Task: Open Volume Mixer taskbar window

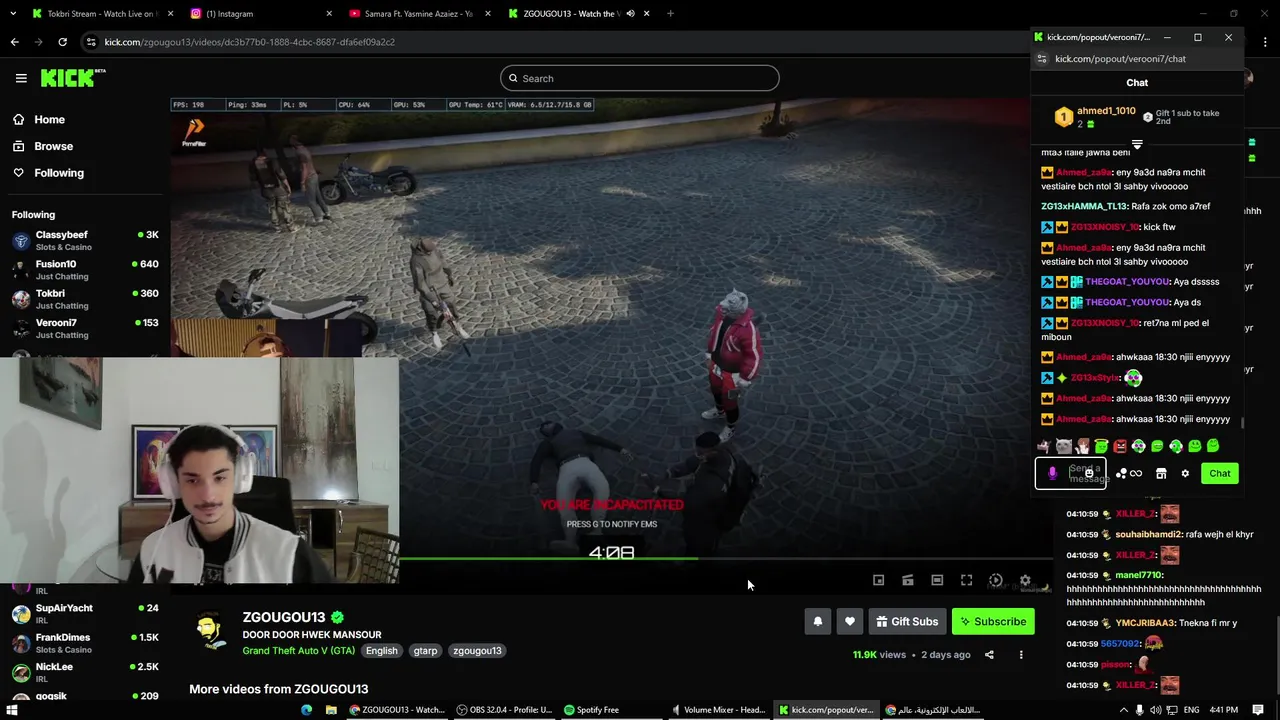Action: point(719,710)
